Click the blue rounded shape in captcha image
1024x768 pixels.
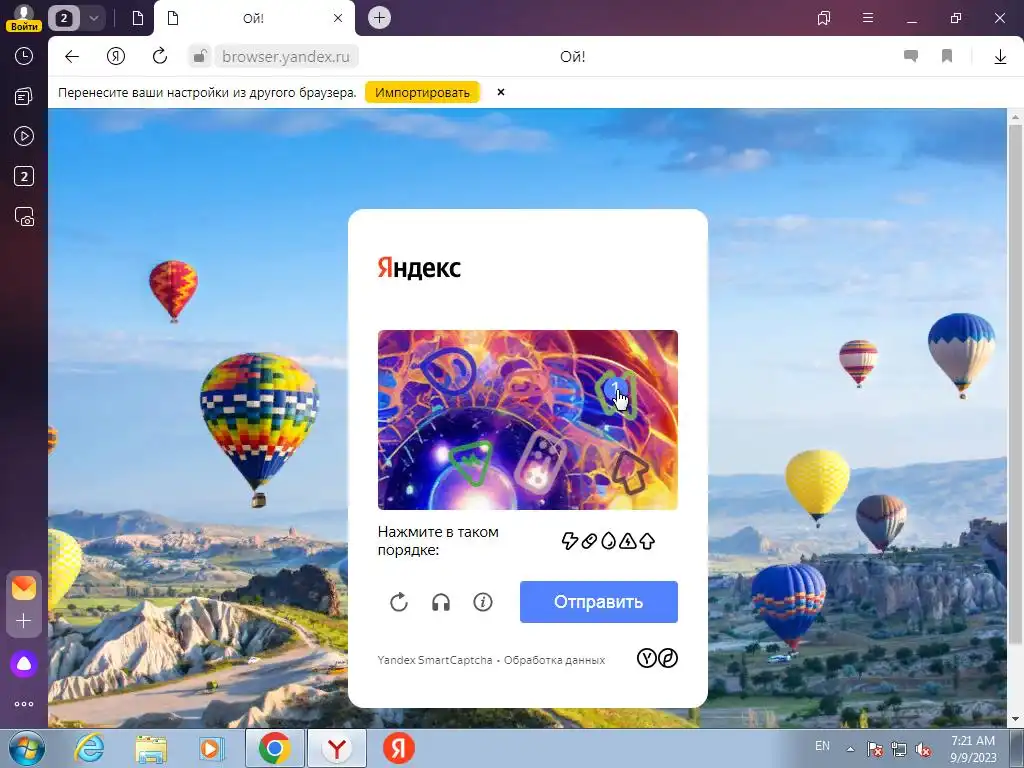tap(449, 370)
